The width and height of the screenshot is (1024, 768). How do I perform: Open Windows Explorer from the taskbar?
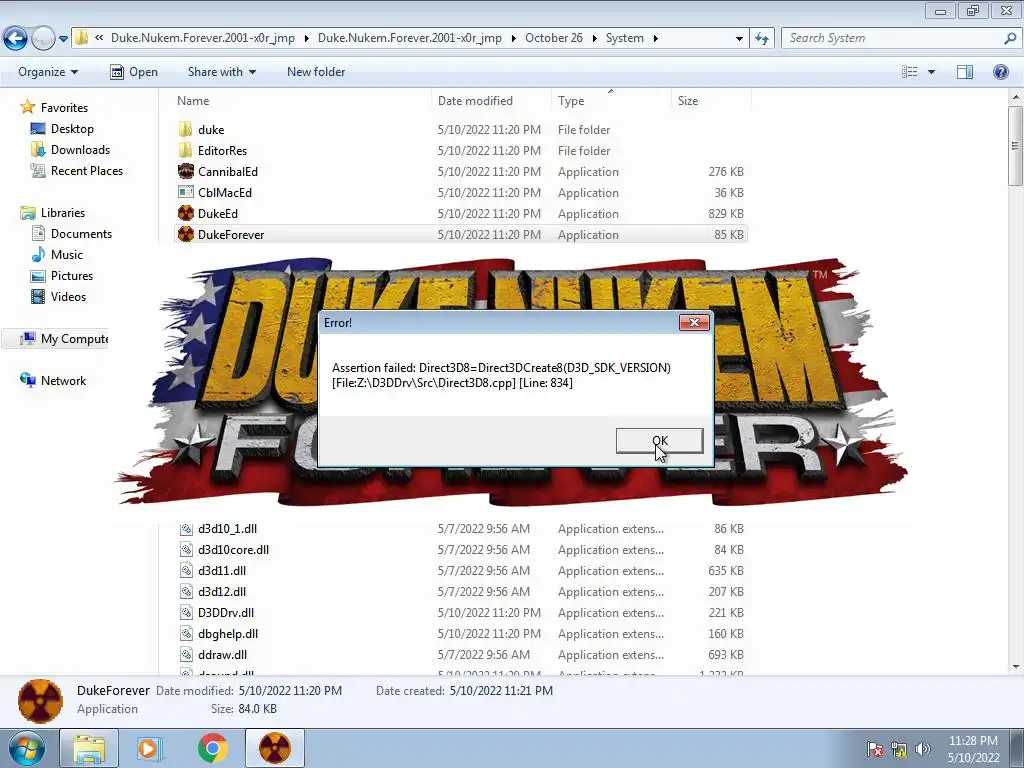tap(89, 748)
